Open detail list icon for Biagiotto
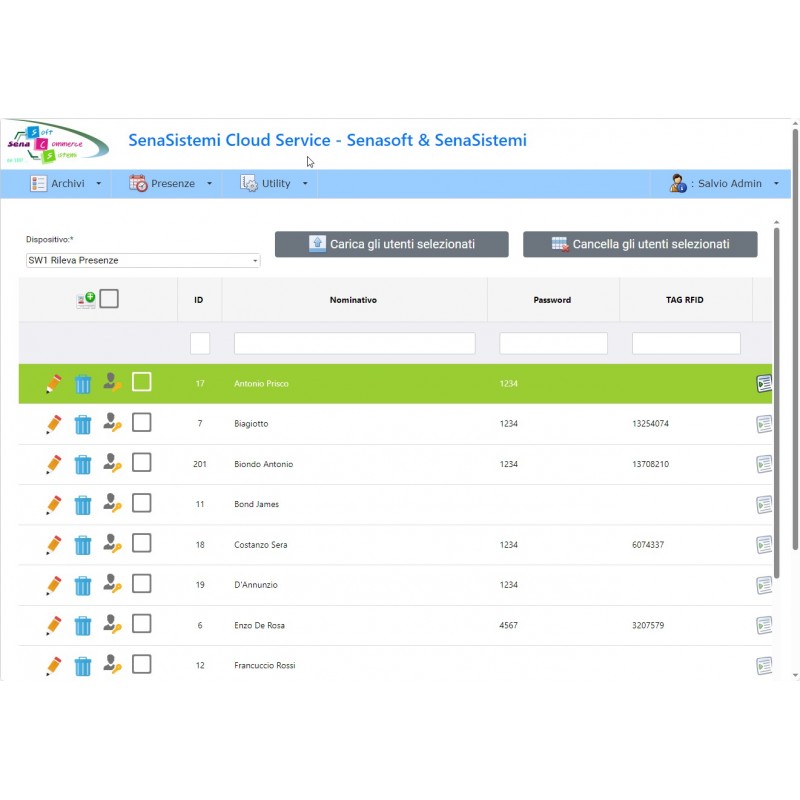The width and height of the screenshot is (800, 800). (x=764, y=423)
